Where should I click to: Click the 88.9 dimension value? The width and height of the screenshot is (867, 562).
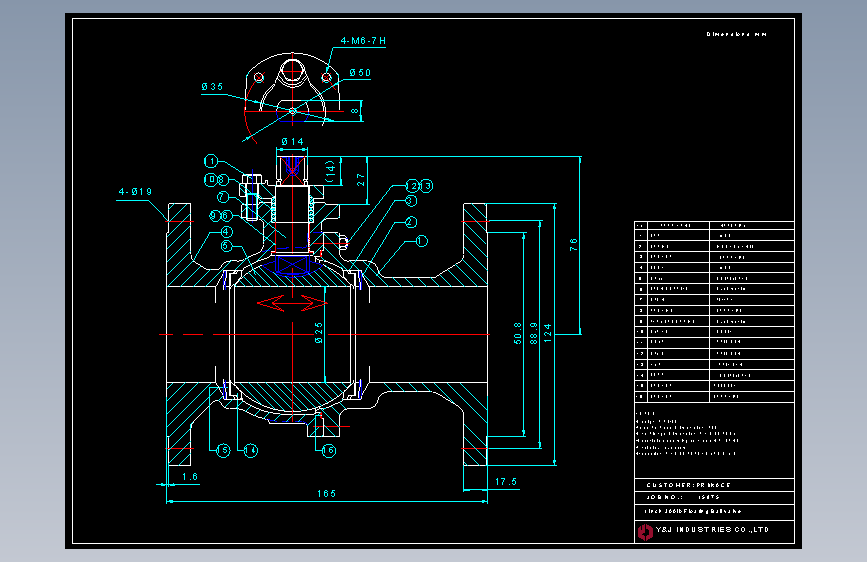coord(533,333)
